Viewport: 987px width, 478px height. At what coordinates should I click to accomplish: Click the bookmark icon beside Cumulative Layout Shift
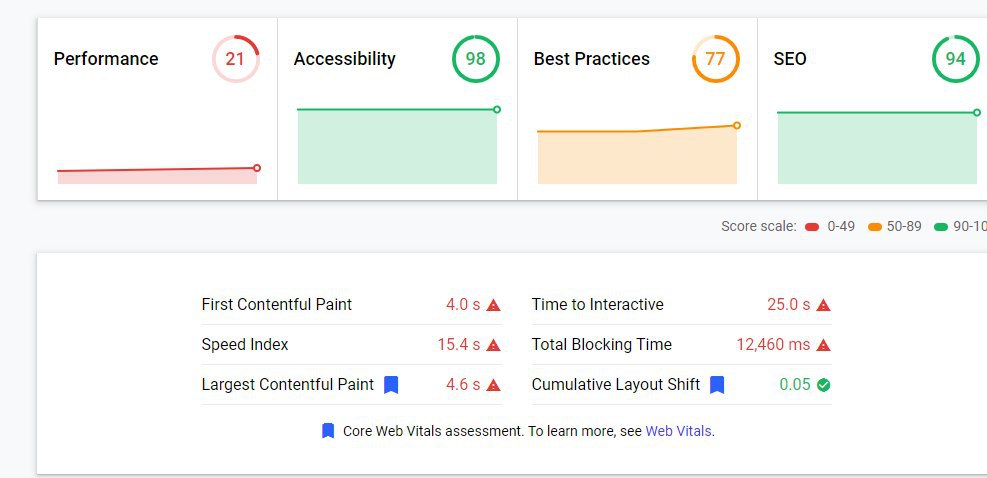pyautogui.click(x=717, y=384)
